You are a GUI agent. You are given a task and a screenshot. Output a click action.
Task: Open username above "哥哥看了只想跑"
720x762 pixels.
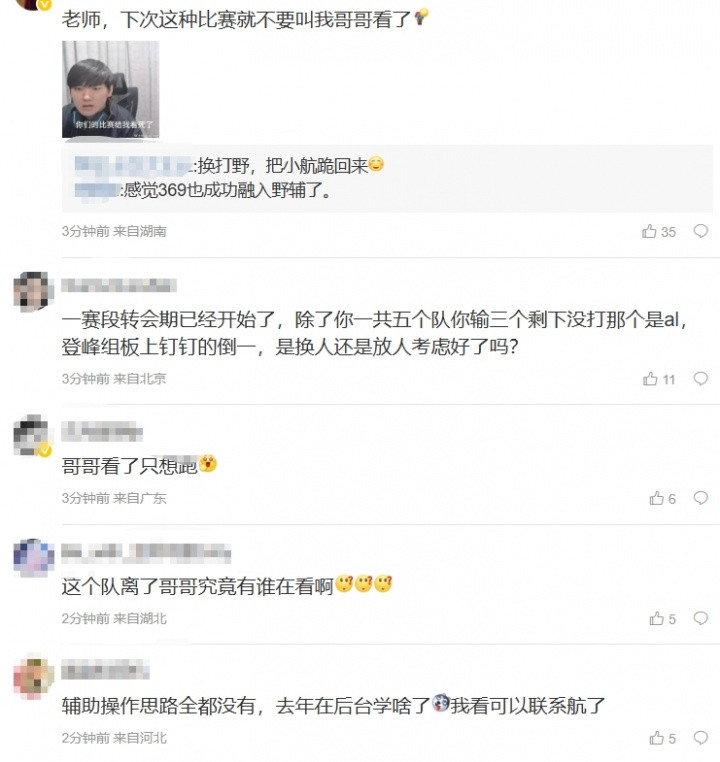[102, 432]
